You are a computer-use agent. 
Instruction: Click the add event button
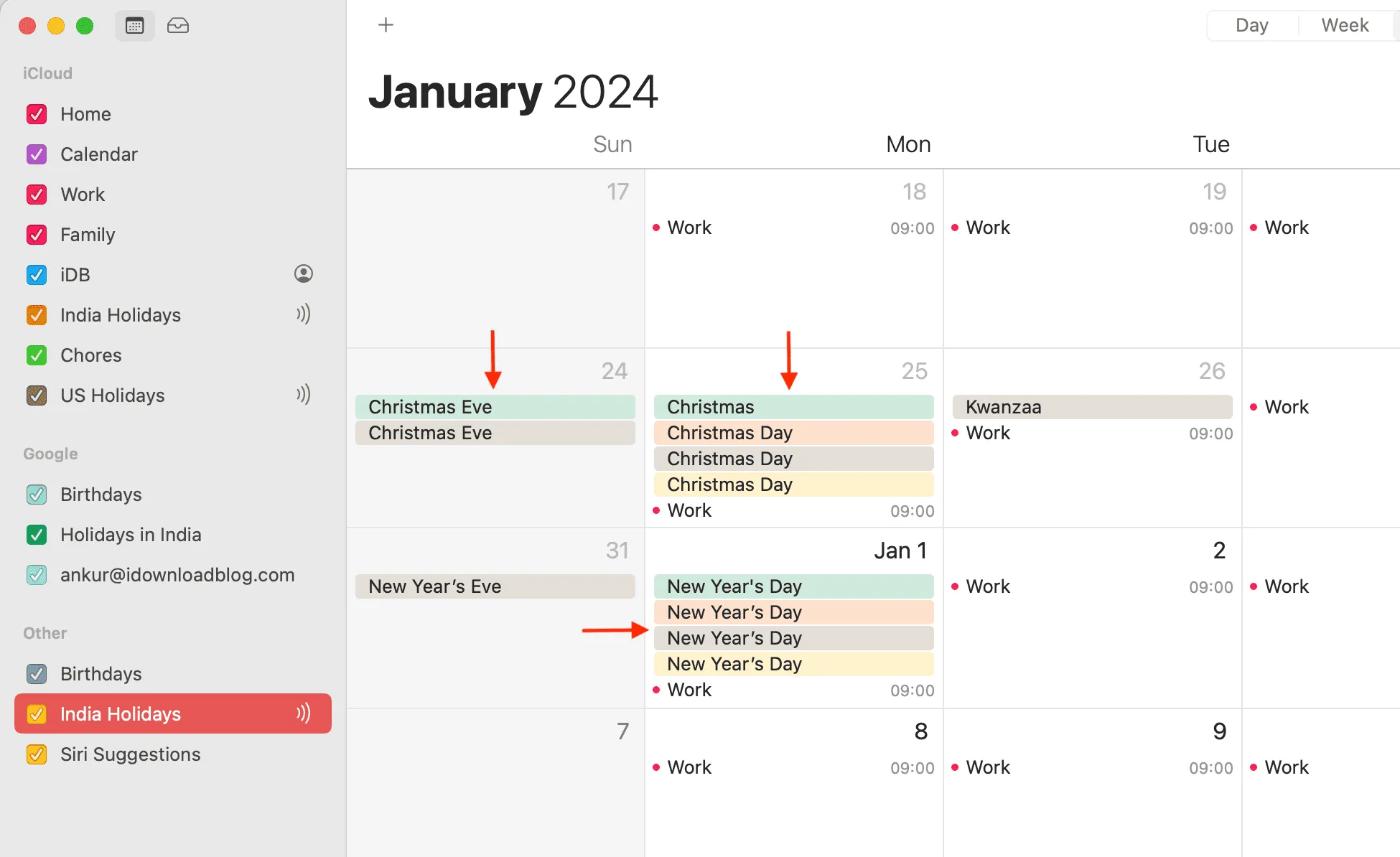click(385, 24)
